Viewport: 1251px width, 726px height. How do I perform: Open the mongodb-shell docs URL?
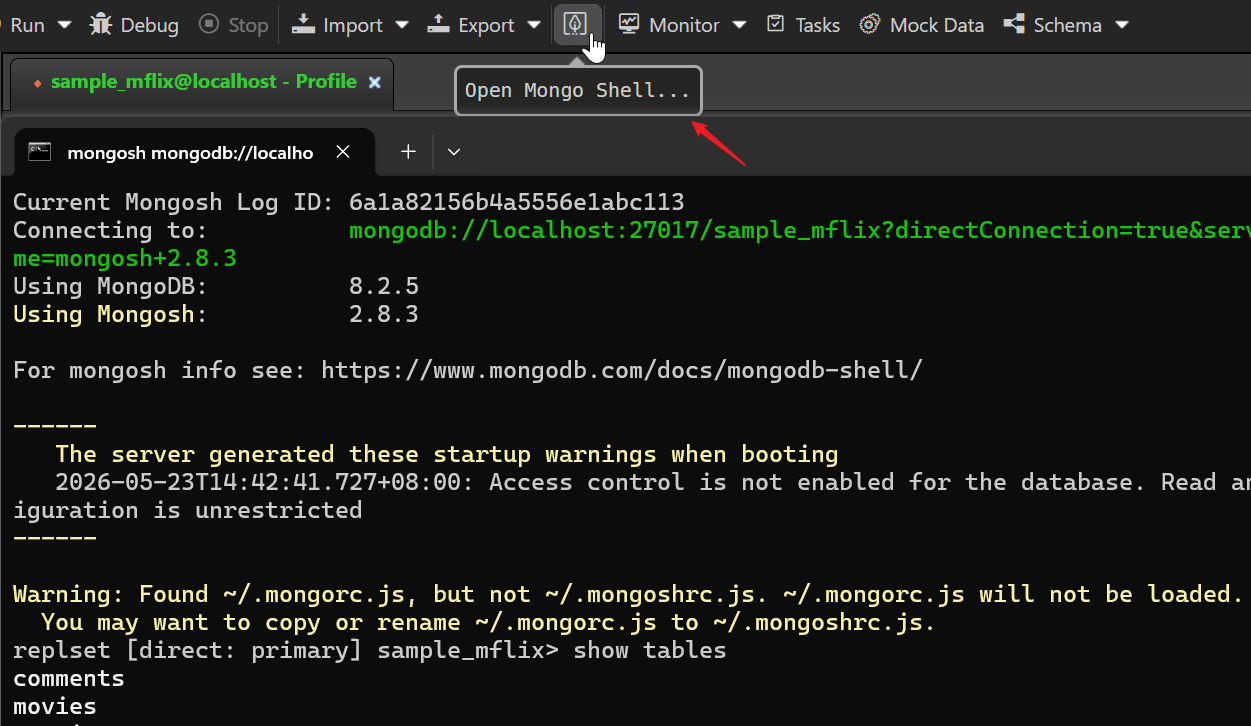[622, 370]
